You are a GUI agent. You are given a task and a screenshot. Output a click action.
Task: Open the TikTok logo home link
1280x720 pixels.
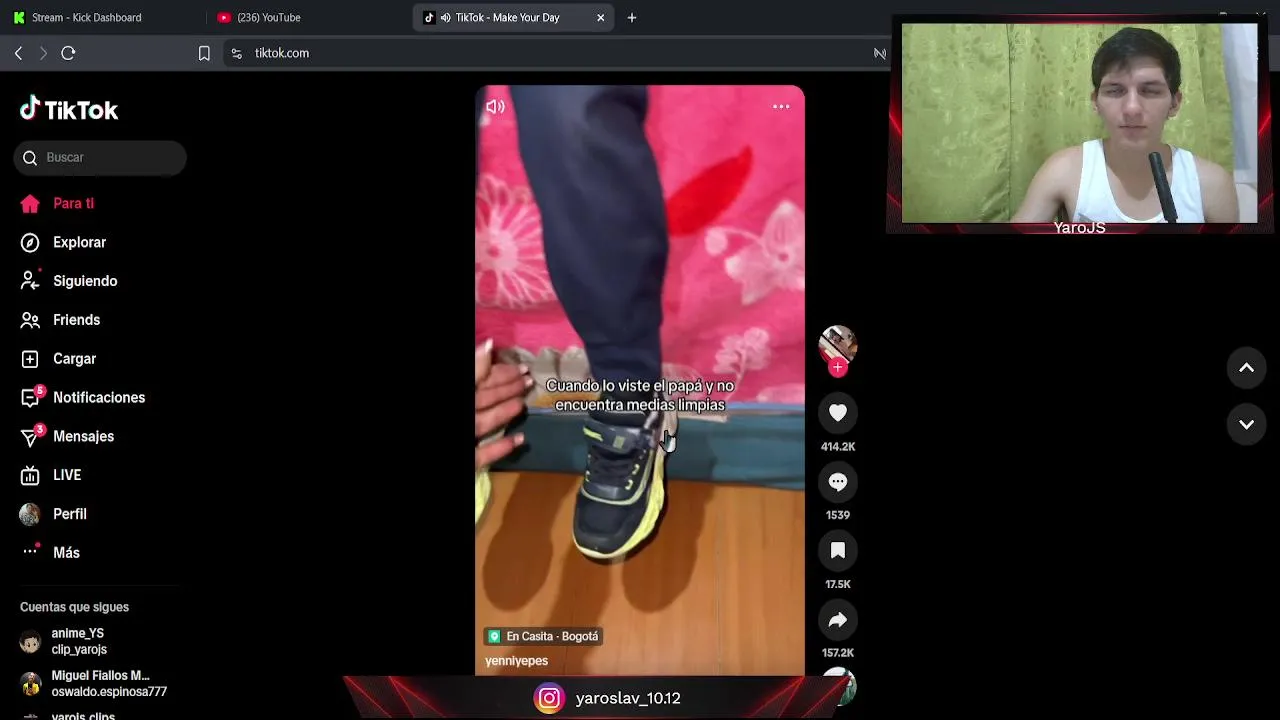pos(69,109)
